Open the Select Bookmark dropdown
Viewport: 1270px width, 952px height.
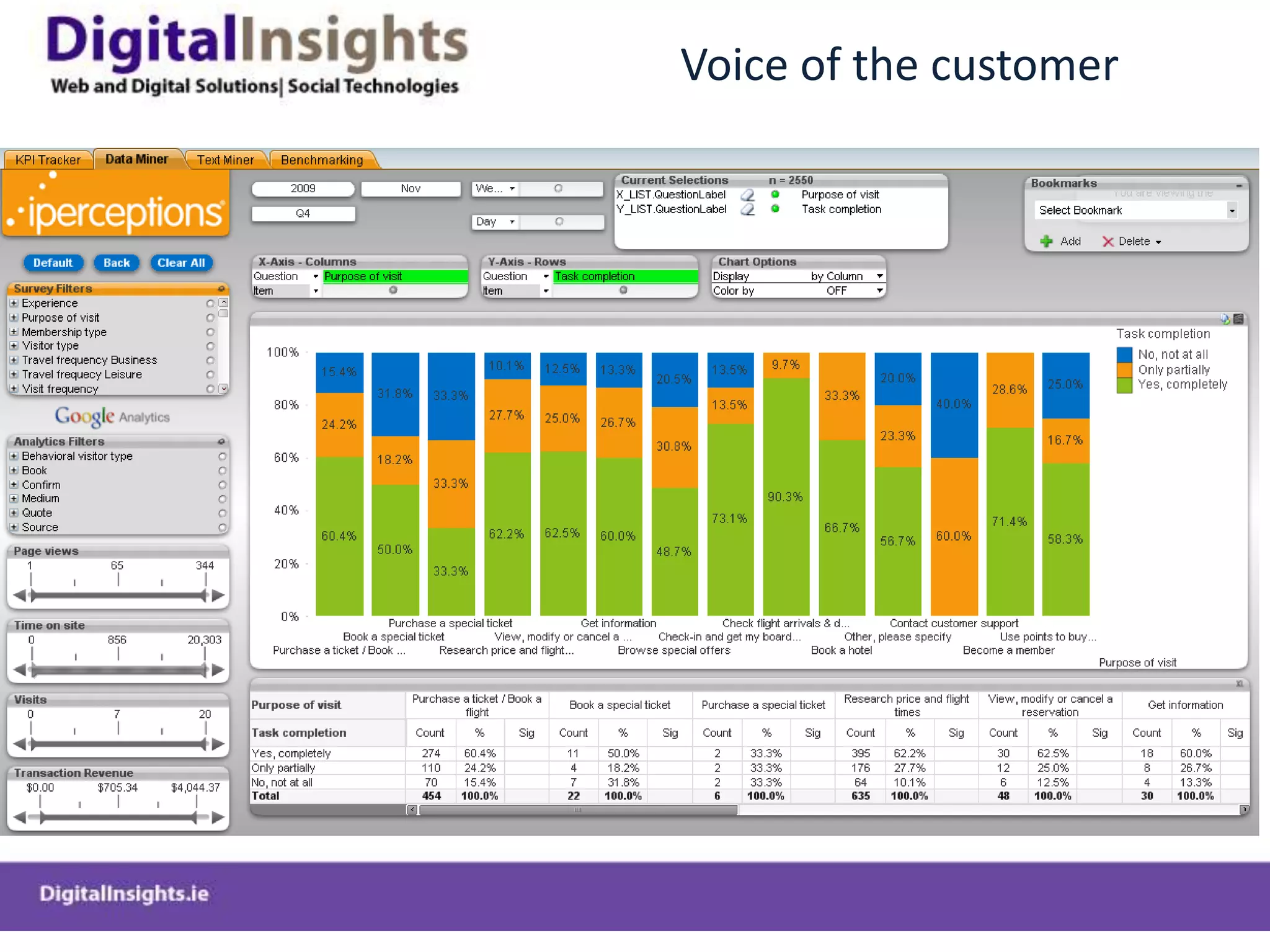point(1232,211)
